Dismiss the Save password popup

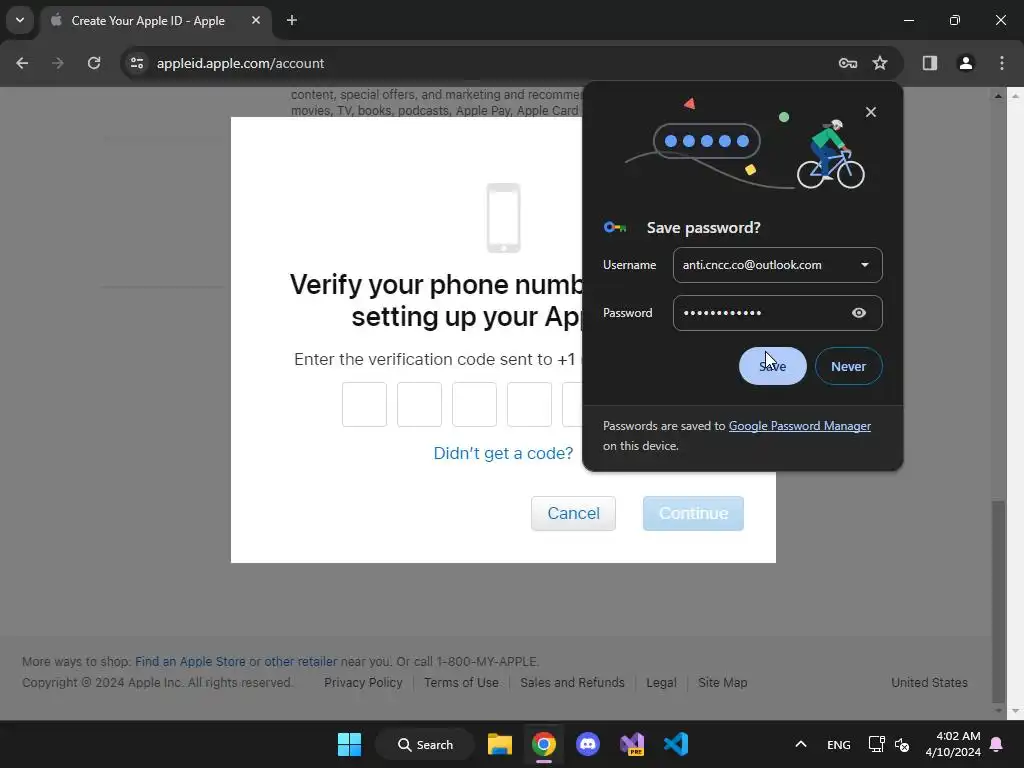coord(871,112)
